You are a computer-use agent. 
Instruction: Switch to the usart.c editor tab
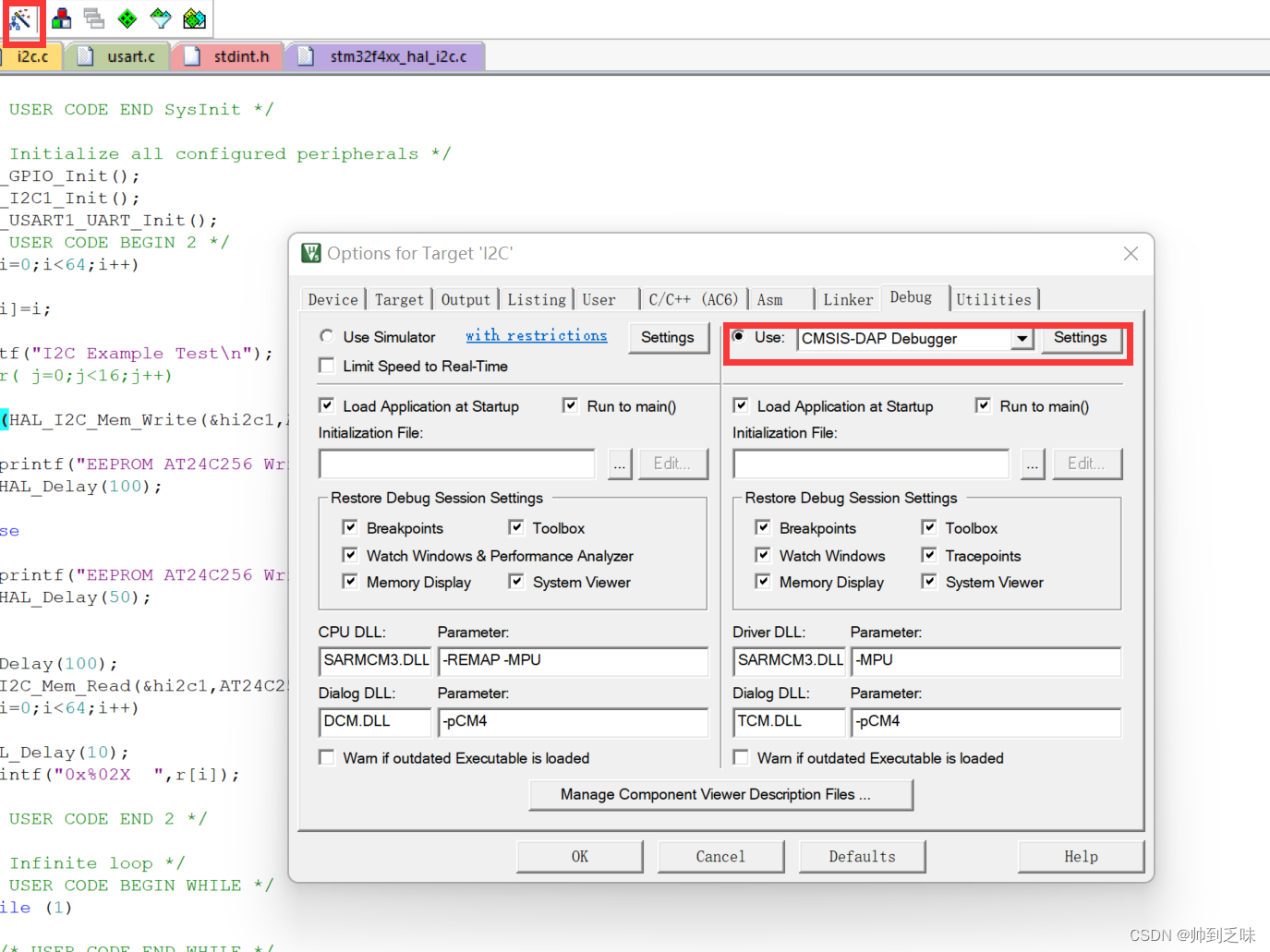[x=116, y=56]
